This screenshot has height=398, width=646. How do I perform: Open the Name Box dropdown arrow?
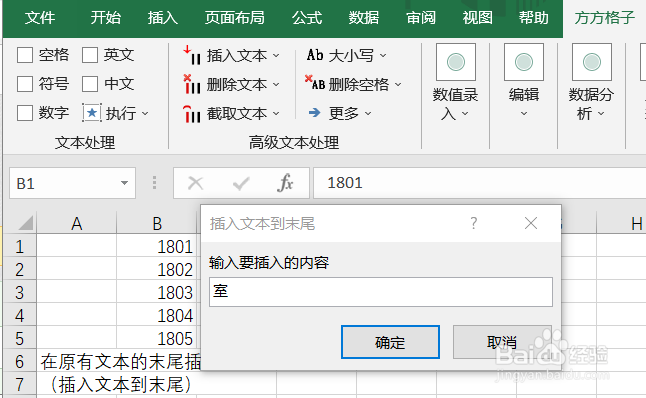click(124, 183)
